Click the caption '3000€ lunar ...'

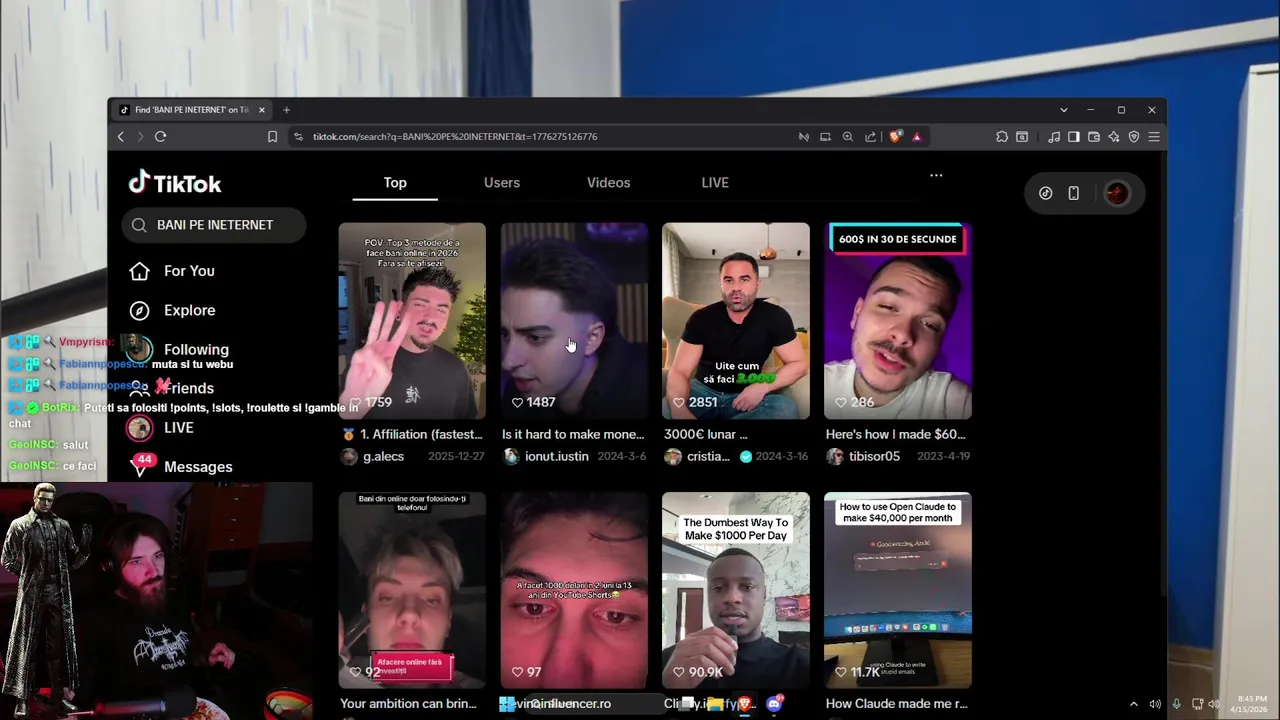706,434
